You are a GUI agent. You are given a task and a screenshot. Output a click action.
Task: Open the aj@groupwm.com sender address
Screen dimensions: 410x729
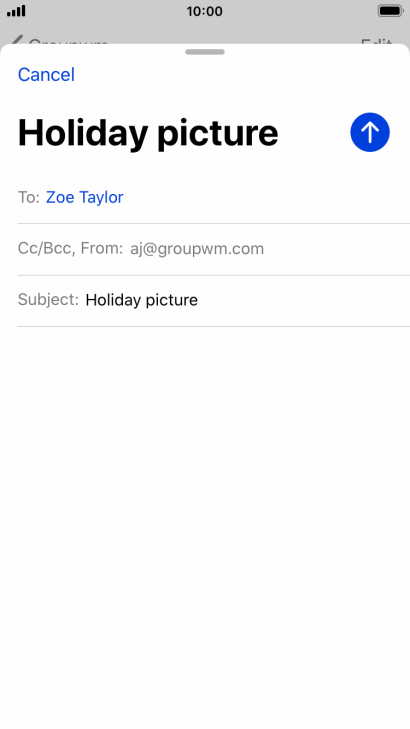pos(197,249)
